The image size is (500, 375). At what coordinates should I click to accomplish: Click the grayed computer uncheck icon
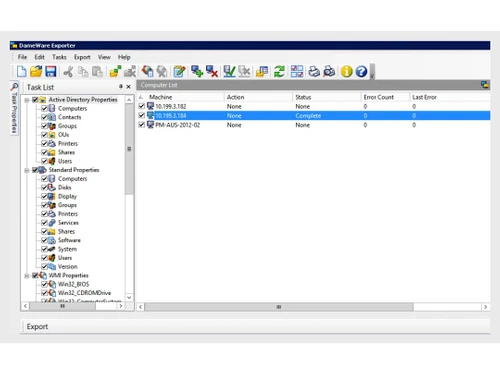pos(244,71)
